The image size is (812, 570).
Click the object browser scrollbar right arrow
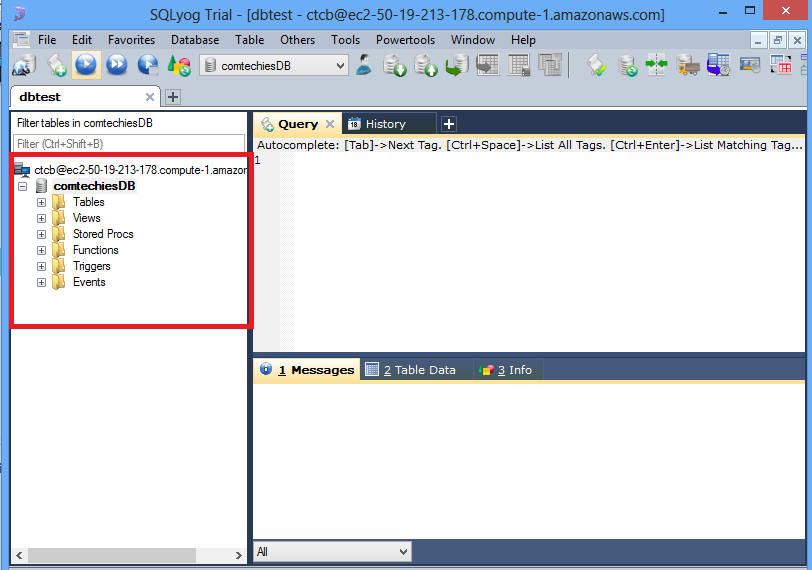click(x=238, y=555)
